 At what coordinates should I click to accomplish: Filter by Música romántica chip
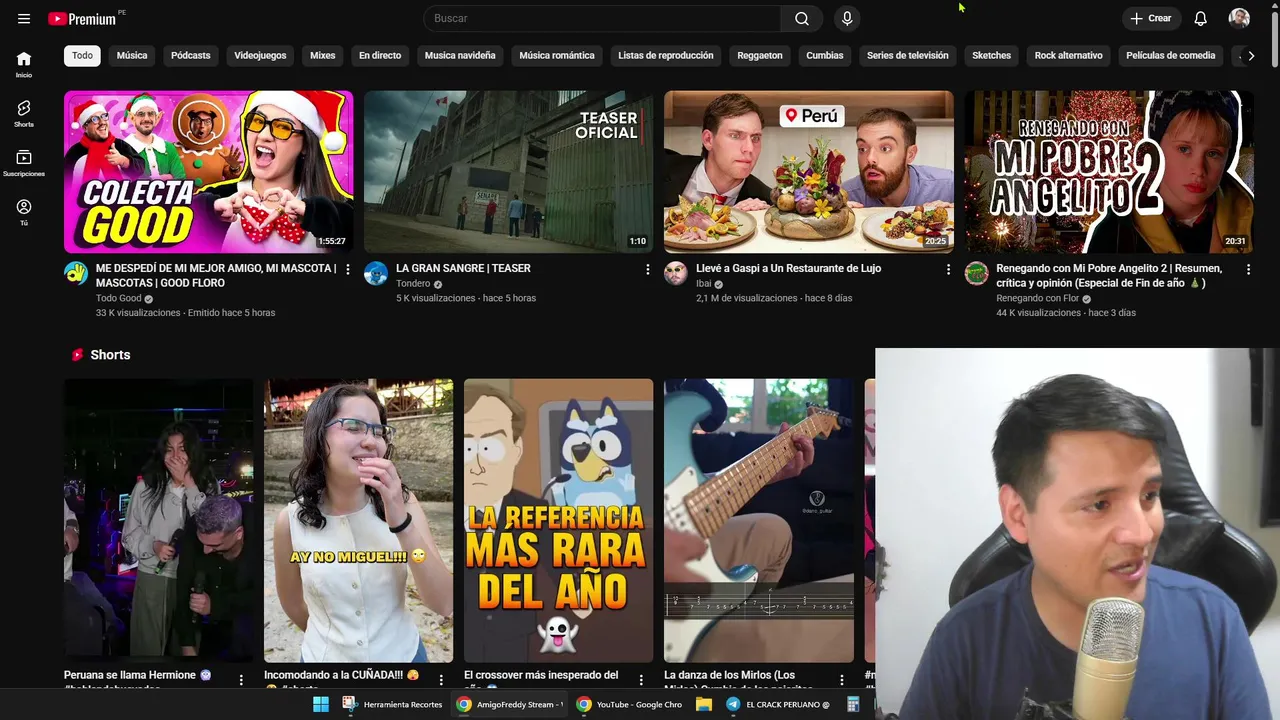(x=557, y=55)
